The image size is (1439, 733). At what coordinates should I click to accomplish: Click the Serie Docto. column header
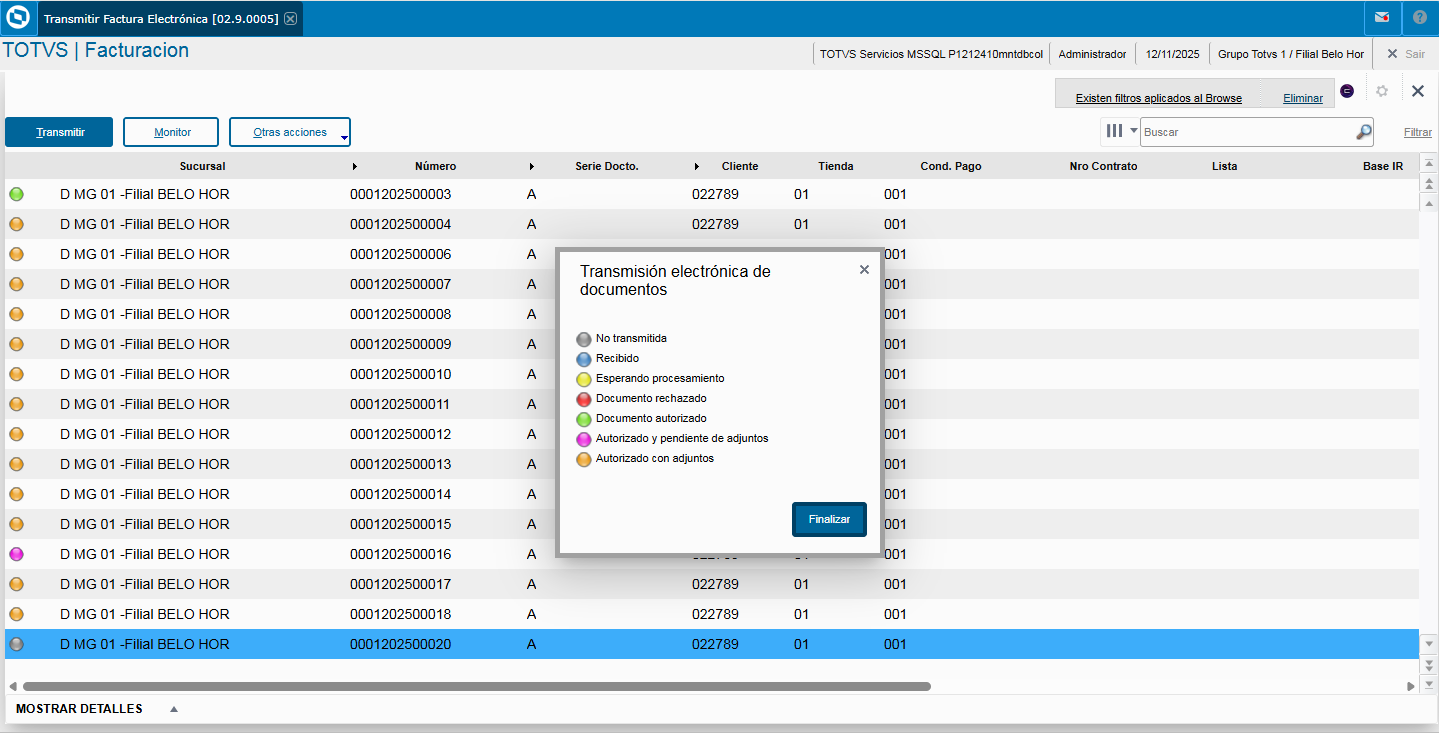[x=607, y=166]
